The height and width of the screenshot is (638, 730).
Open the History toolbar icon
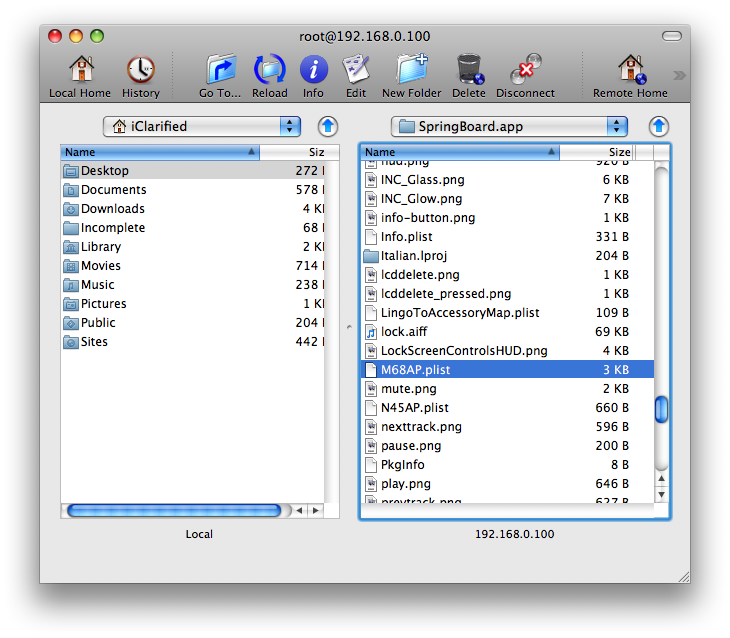(140, 72)
